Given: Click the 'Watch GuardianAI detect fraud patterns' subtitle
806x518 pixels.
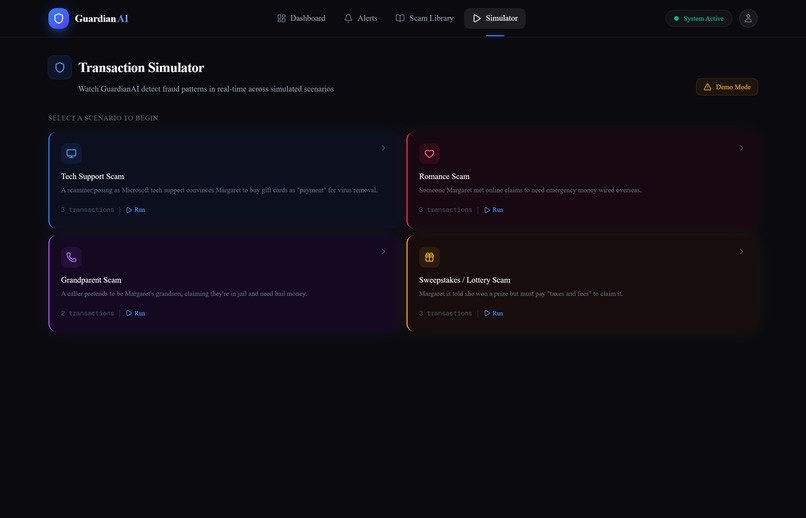Looking at the screenshot, I should 206,89.
